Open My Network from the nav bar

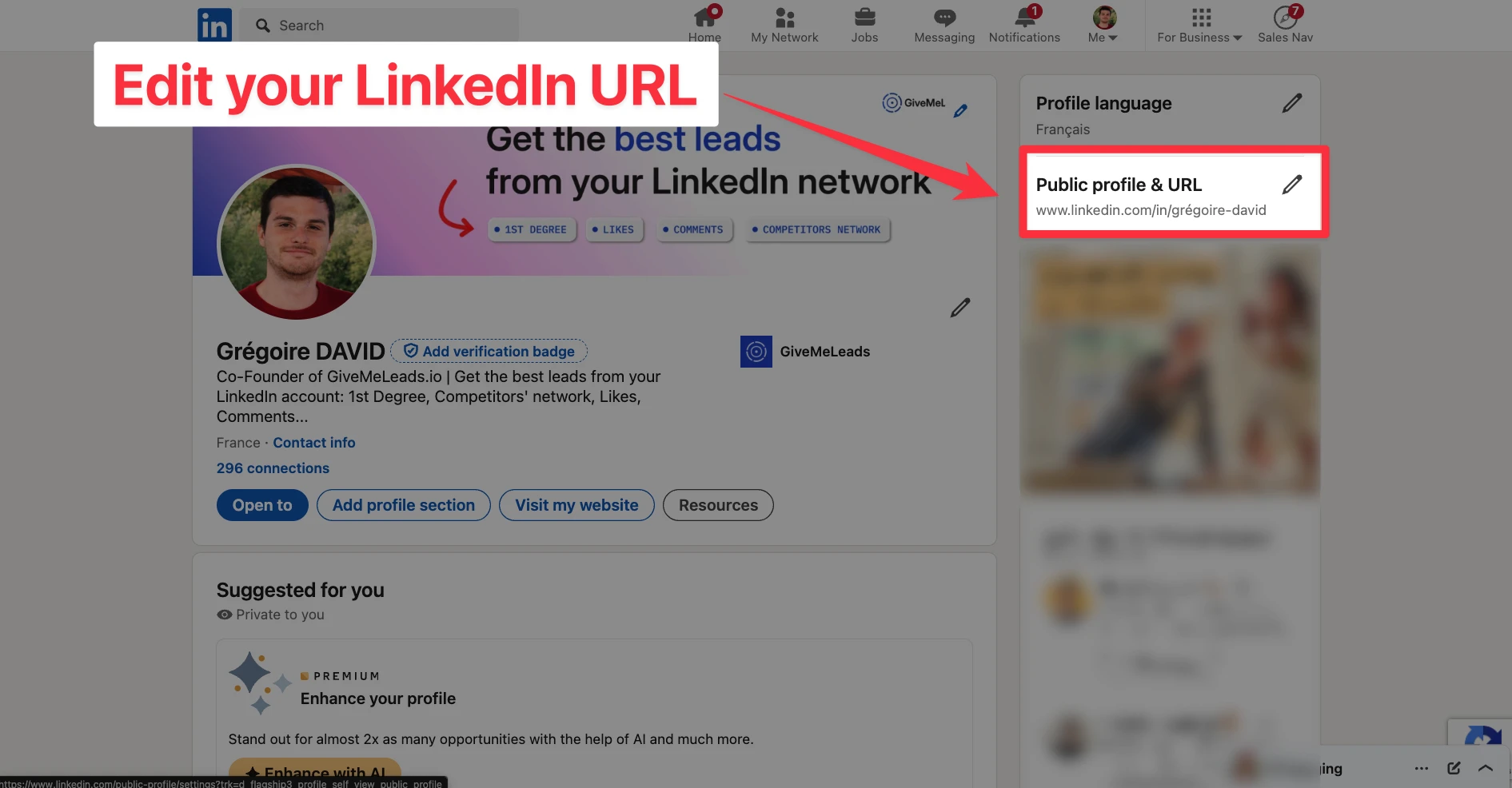tap(784, 25)
